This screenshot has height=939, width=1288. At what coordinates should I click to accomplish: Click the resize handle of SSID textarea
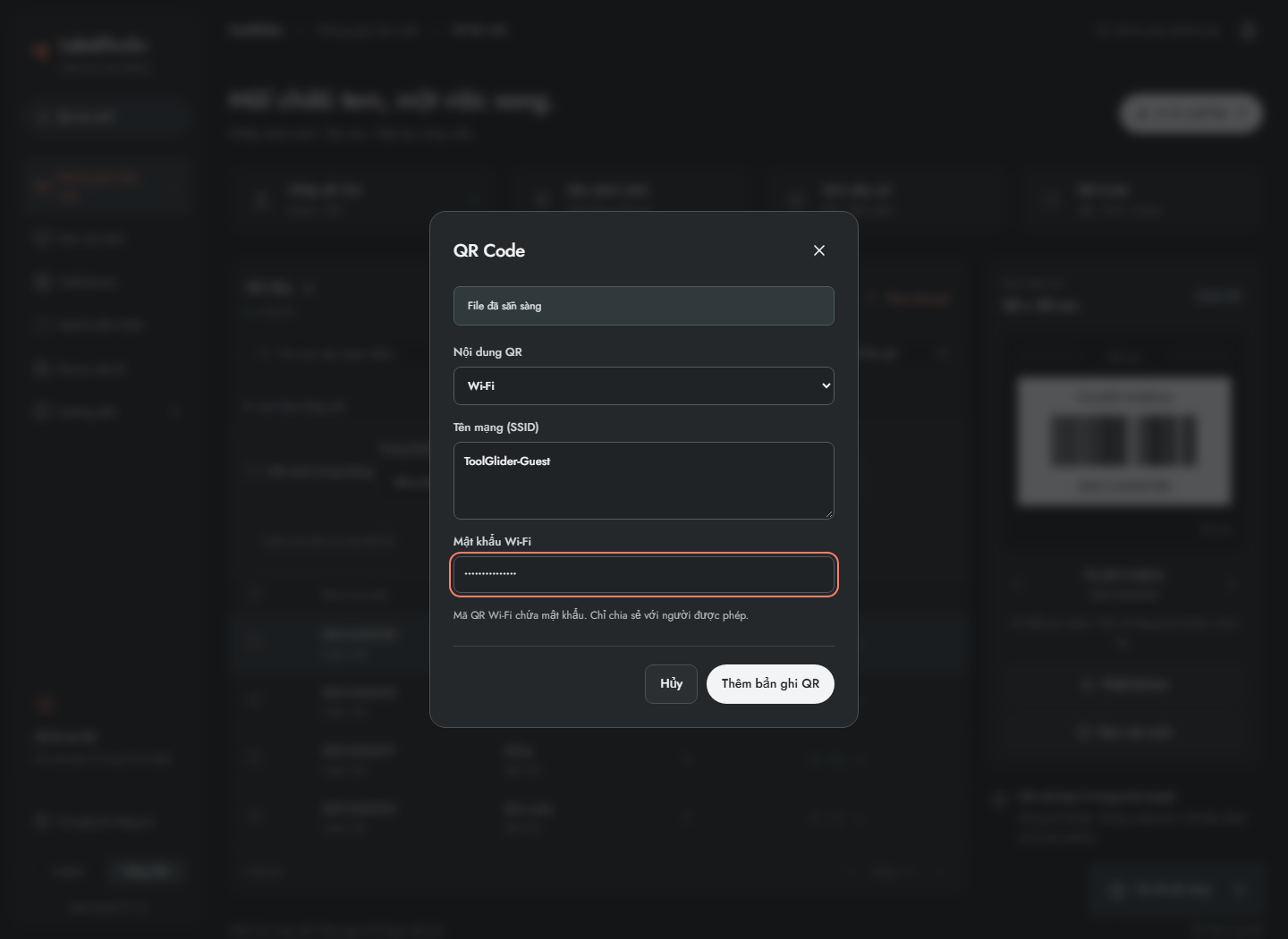click(828, 513)
